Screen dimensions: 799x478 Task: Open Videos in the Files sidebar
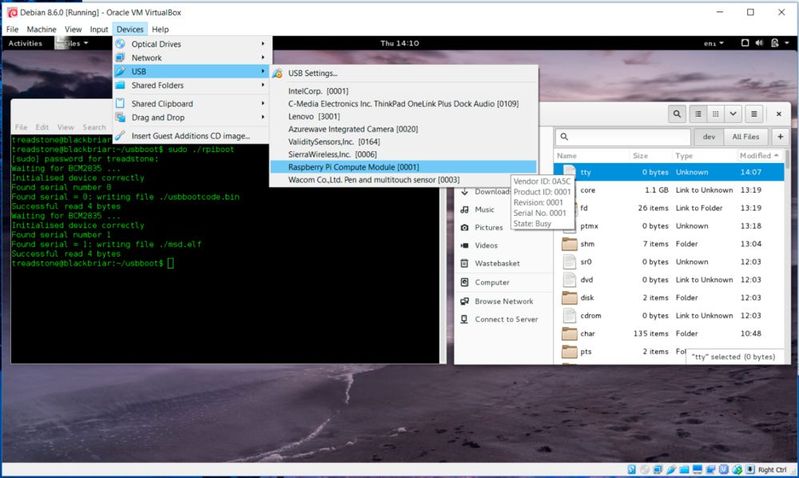[x=486, y=246]
